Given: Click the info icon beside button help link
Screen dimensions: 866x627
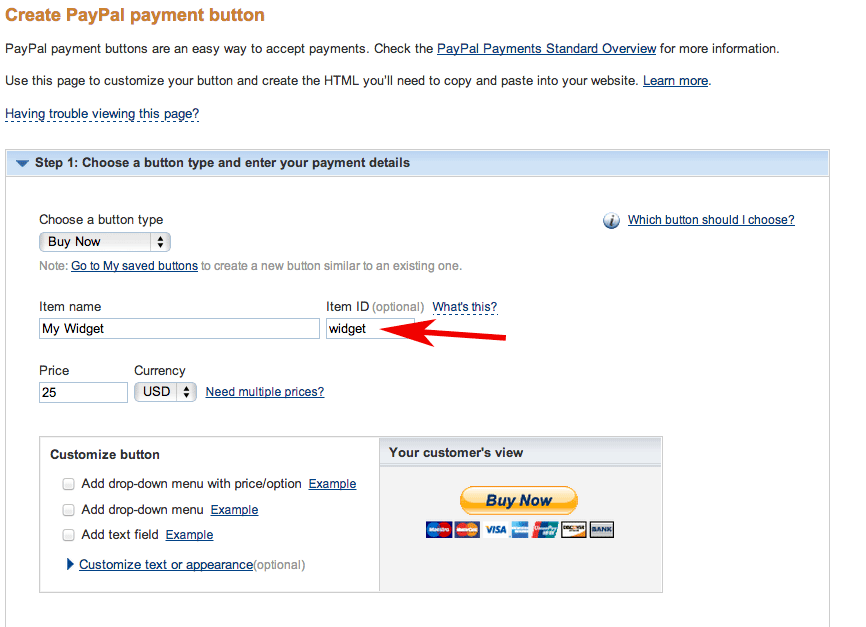Looking at the screenshot, I should point(611,220).
